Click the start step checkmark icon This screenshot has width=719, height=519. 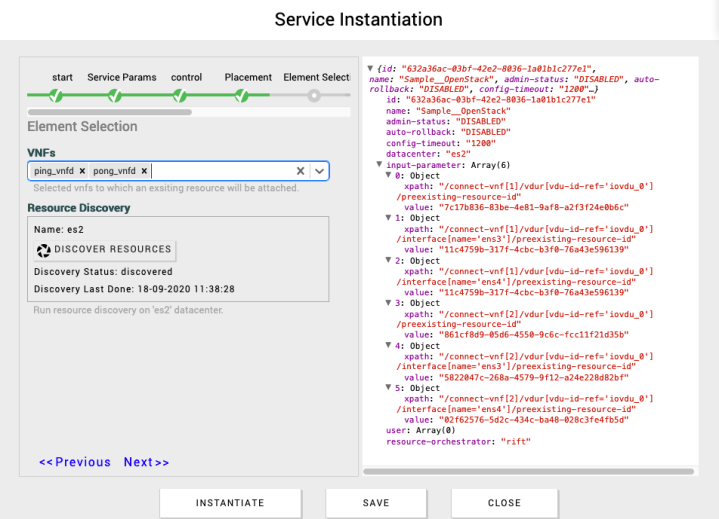tap(57, 96)
